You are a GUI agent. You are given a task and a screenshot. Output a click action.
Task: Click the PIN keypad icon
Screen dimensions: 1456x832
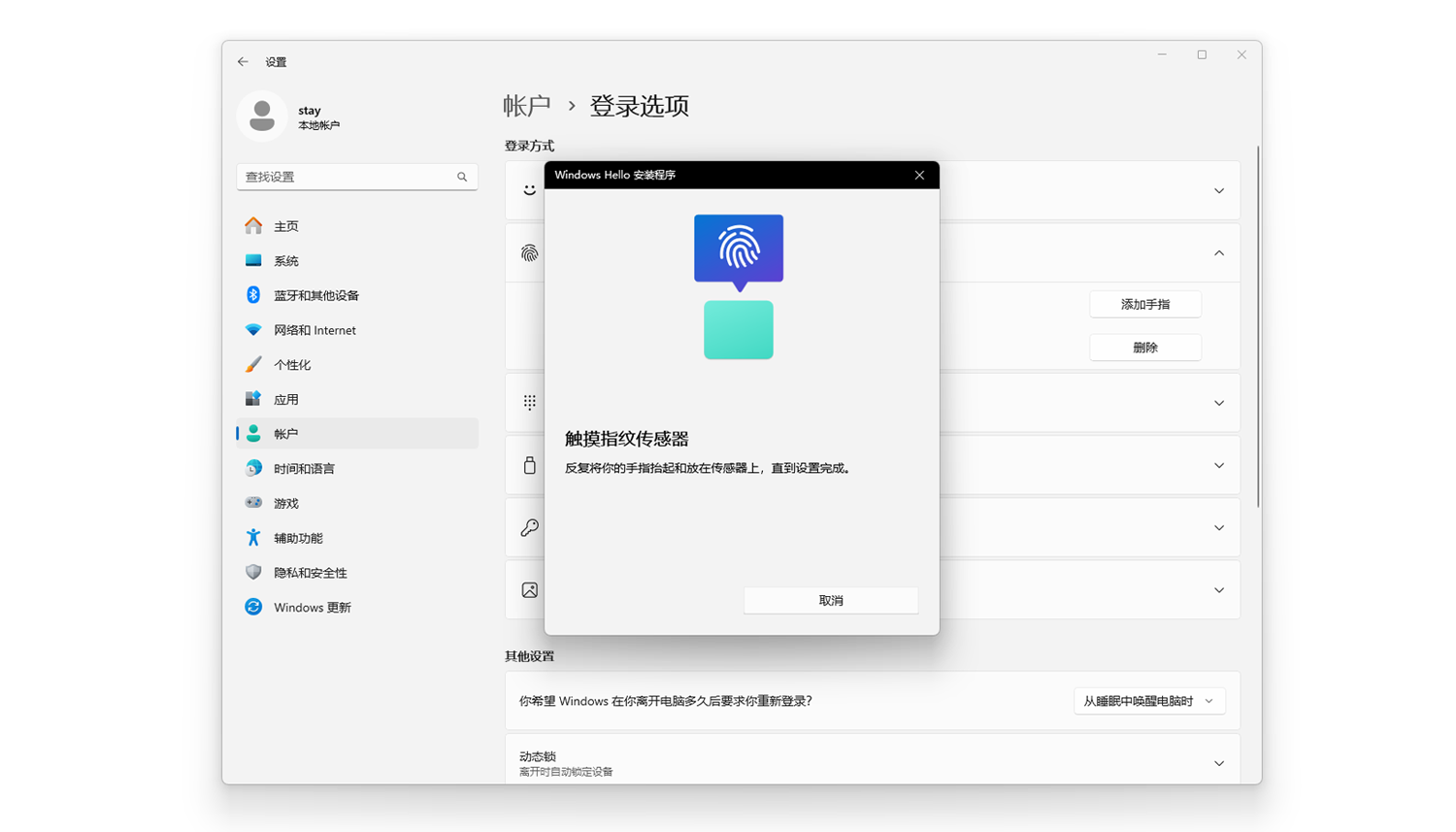click(529, 402)
